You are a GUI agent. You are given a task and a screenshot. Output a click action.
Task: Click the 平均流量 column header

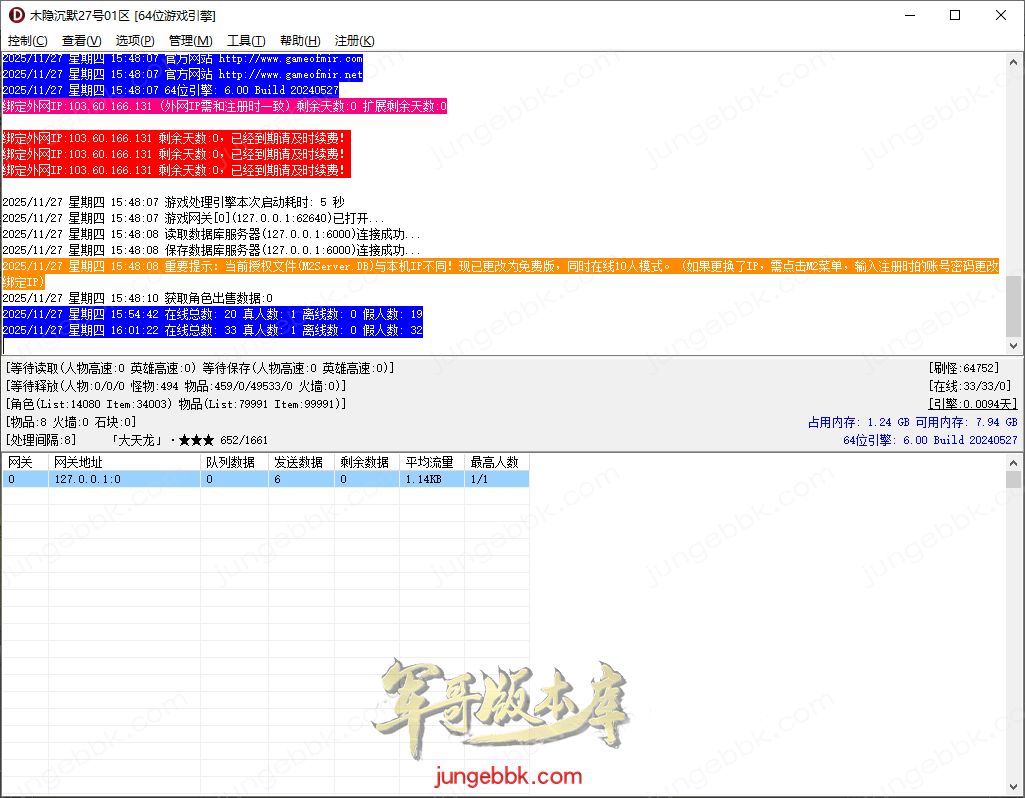pyautogui.click(x=430, y=463)
